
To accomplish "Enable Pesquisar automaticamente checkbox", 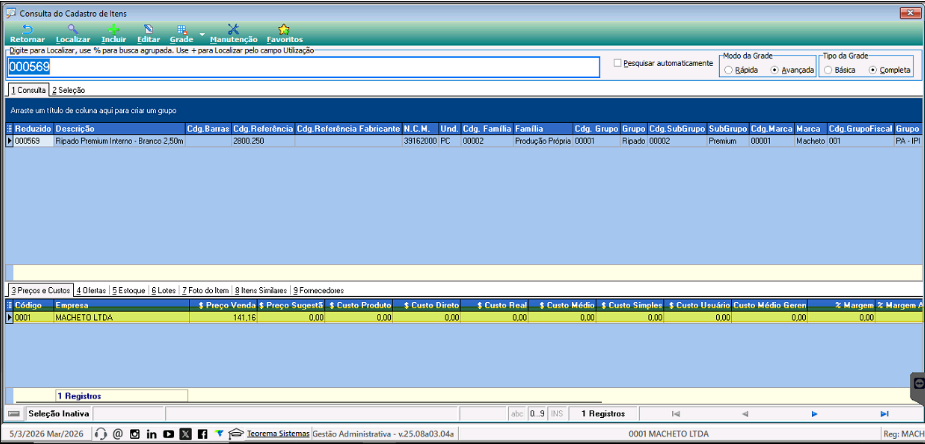I will coord(618,63).
